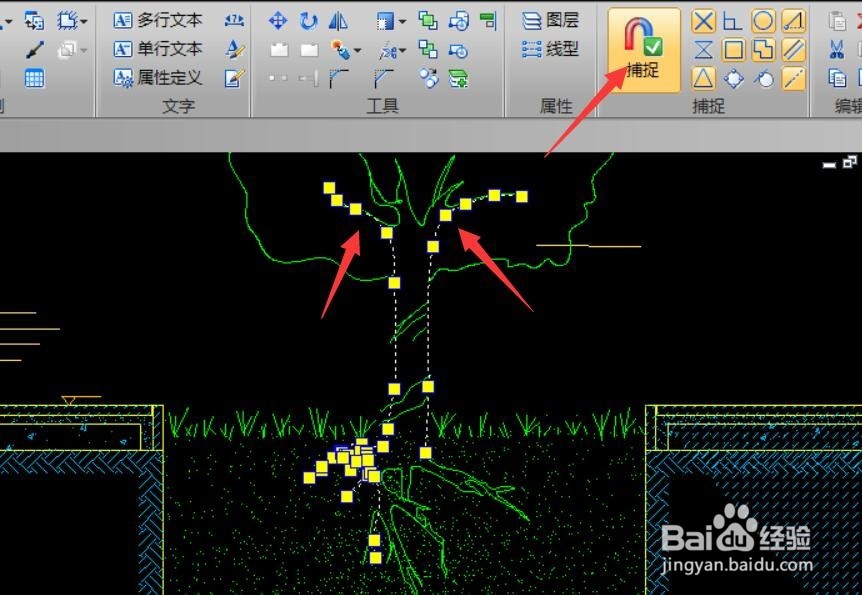
Task: Select the Move tool icon
Action: (x=276, y=21)
